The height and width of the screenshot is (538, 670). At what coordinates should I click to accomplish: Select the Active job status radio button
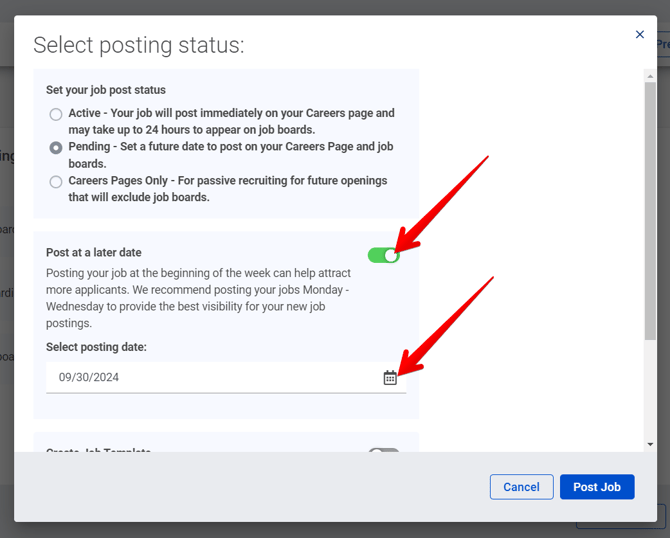(56, 114)
